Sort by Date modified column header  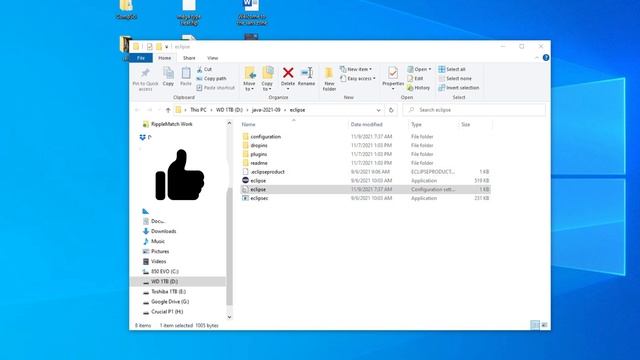(367, 124)
